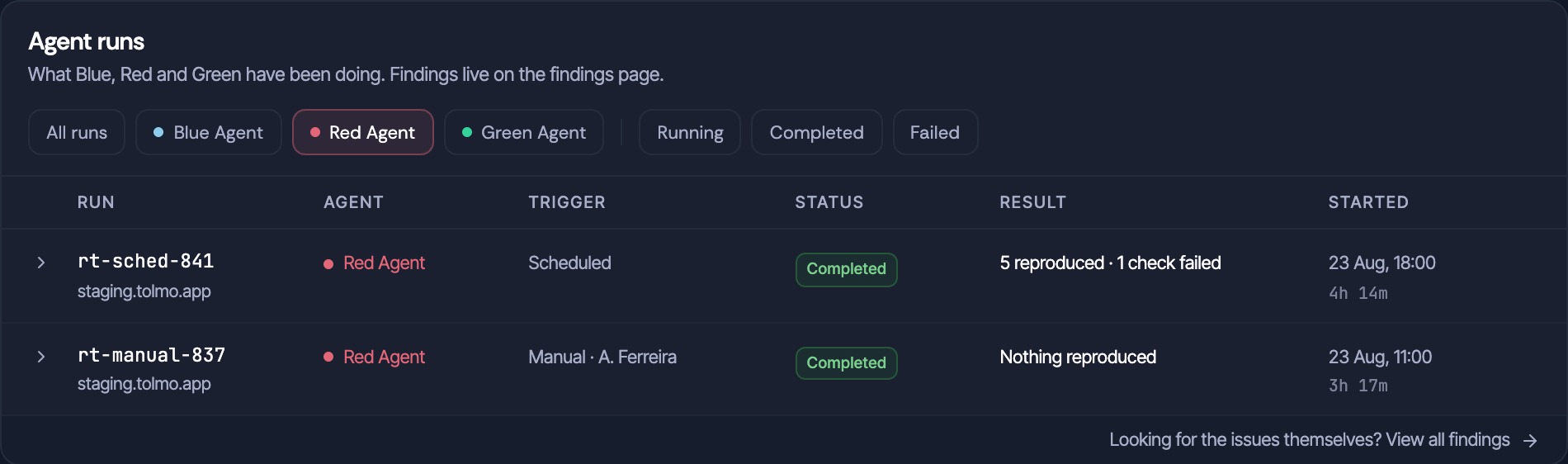Open run rt-manual-837
The image size is (1568, 464).
click(152, 355)
